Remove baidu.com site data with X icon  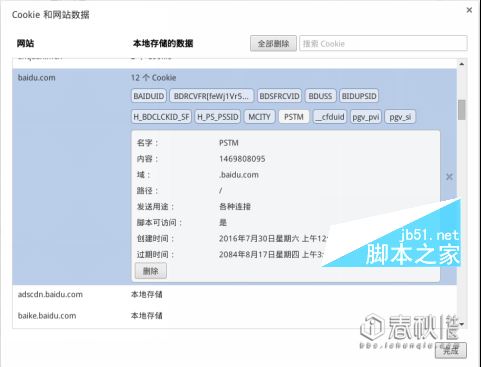point(449,177)
